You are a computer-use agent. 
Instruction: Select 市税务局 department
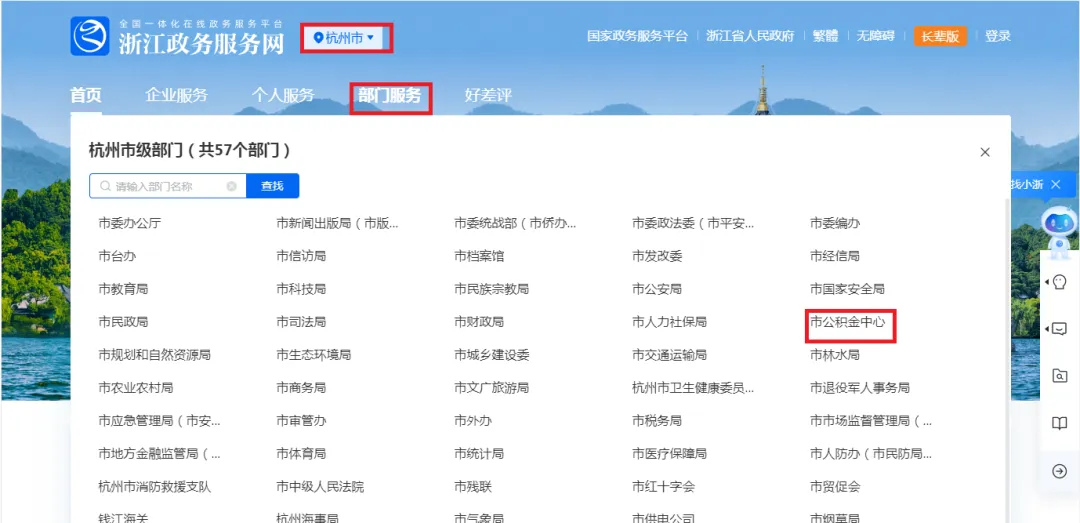point(657,420)
